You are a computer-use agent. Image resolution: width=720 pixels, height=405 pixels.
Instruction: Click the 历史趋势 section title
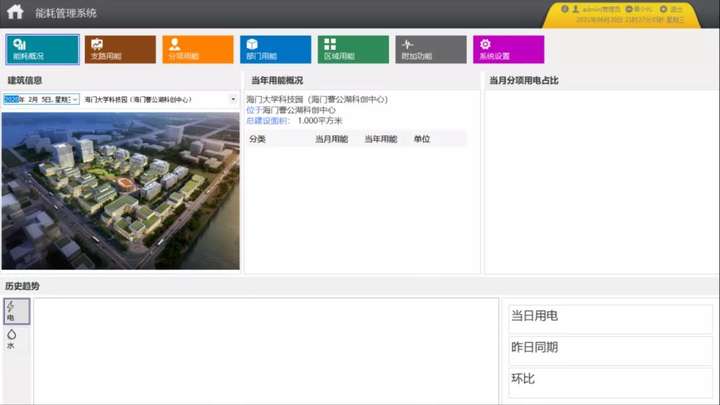coord(22,286)
